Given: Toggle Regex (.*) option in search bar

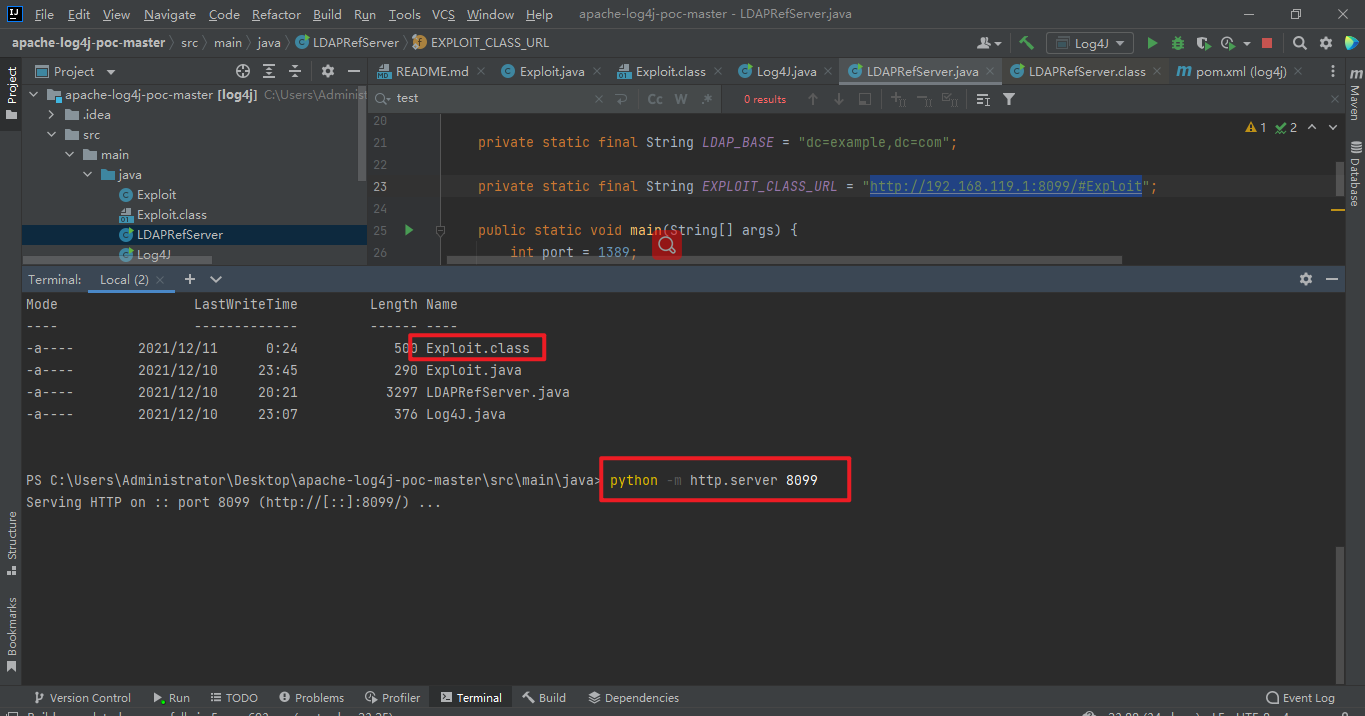Looking at the screenshot, I should 707,99.
